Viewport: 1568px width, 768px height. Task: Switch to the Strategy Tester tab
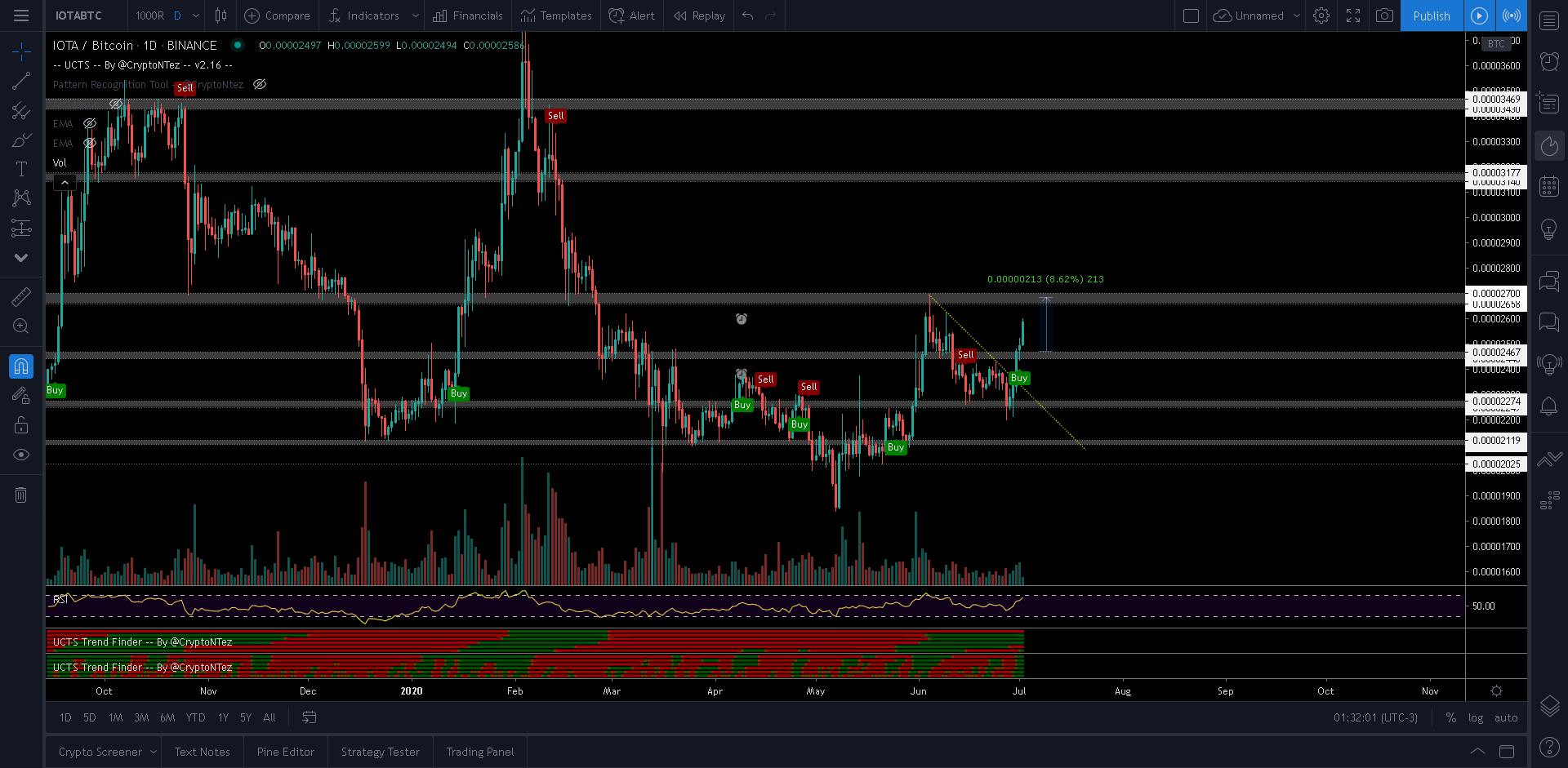click(380, 751)
